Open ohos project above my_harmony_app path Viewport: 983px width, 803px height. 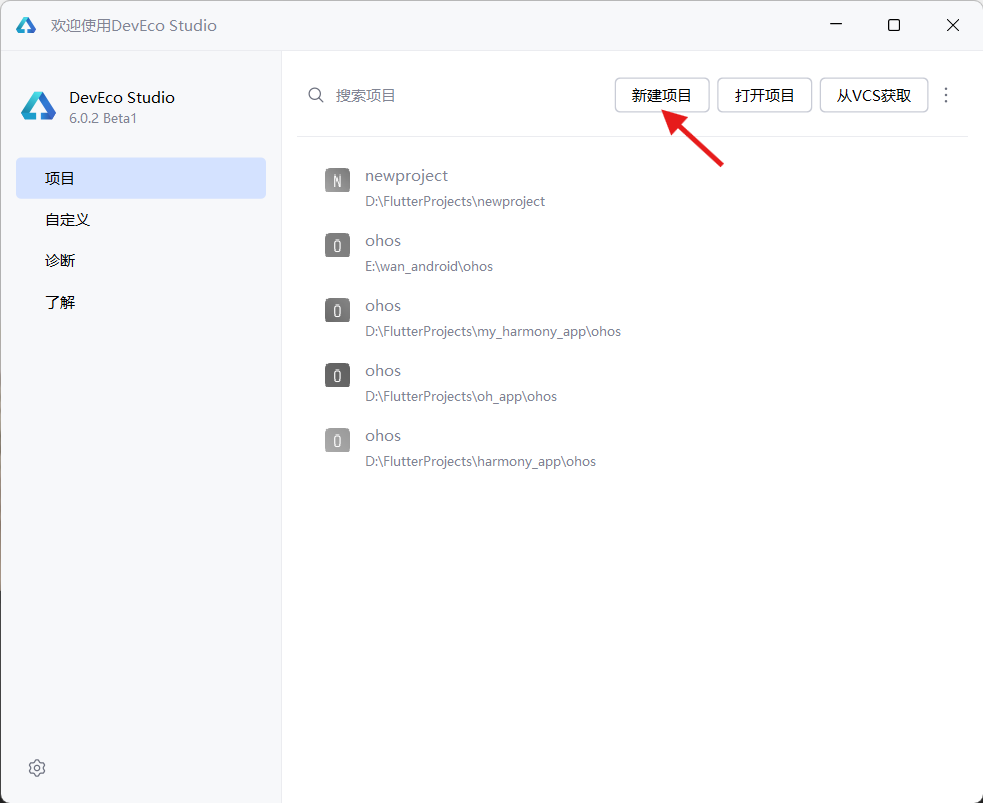[383, 305]
